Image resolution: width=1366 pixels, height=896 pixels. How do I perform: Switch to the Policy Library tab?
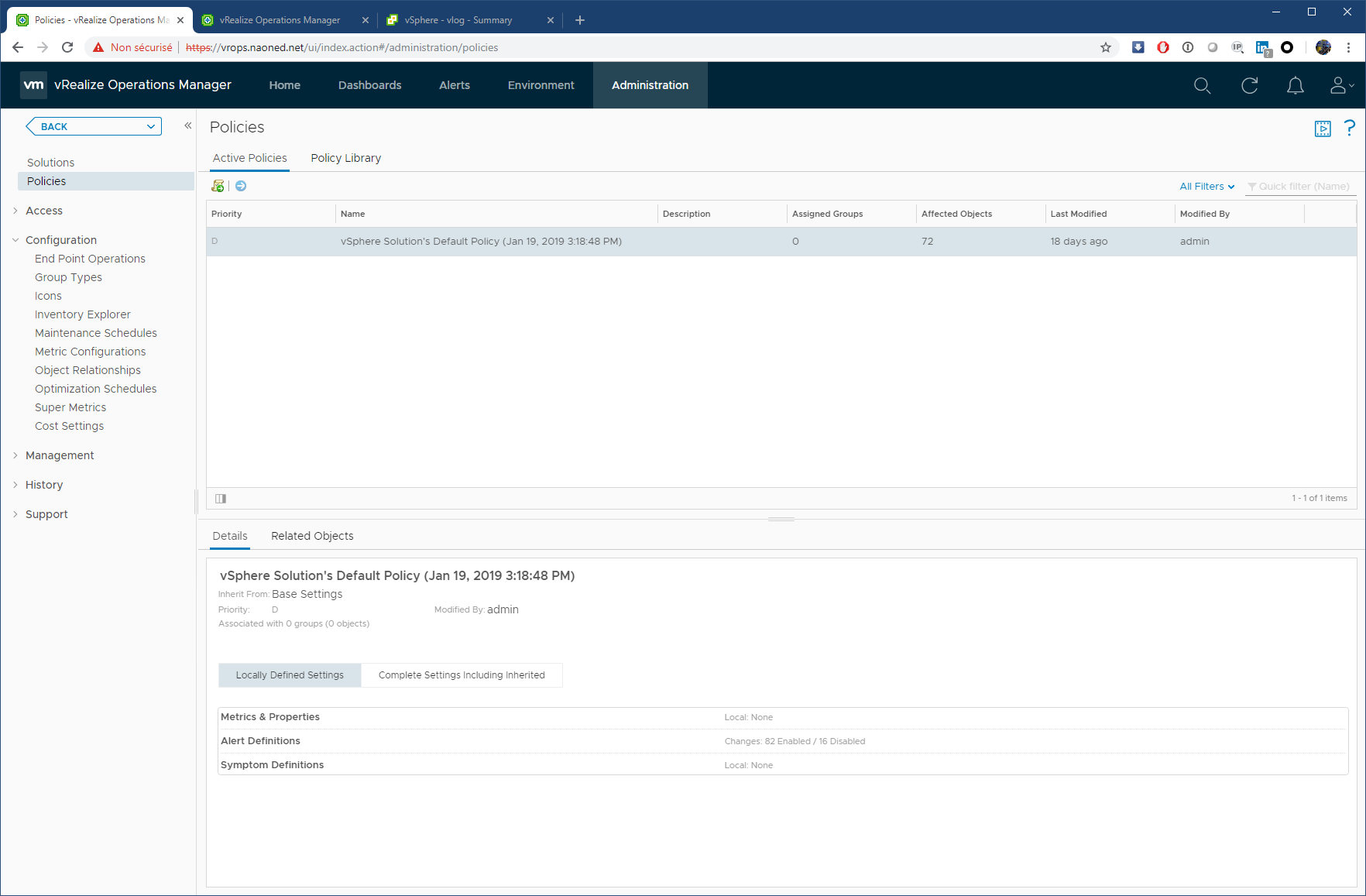[x=345, y=158]
